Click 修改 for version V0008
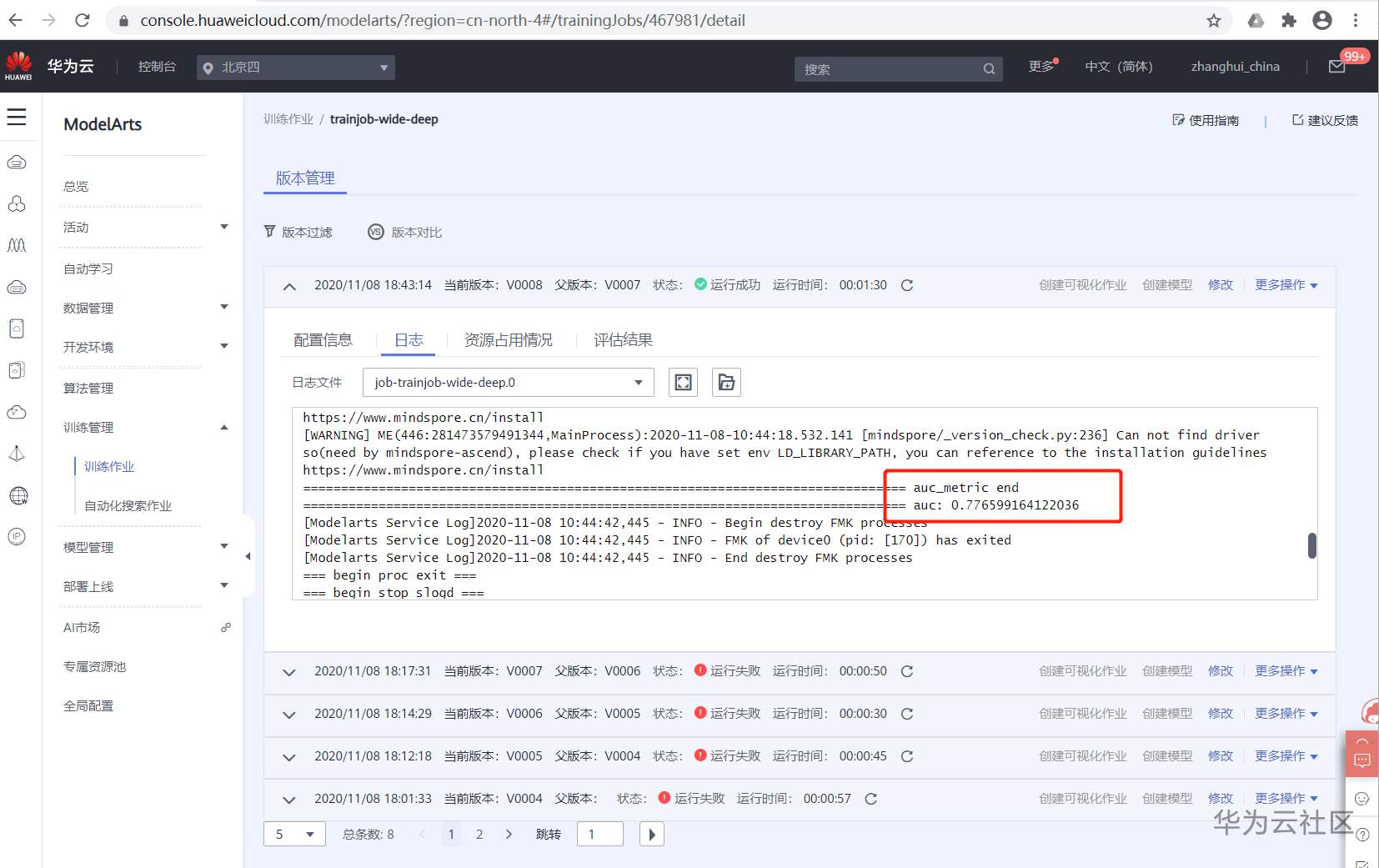 pyautogui.click(x=1221, y=285)
